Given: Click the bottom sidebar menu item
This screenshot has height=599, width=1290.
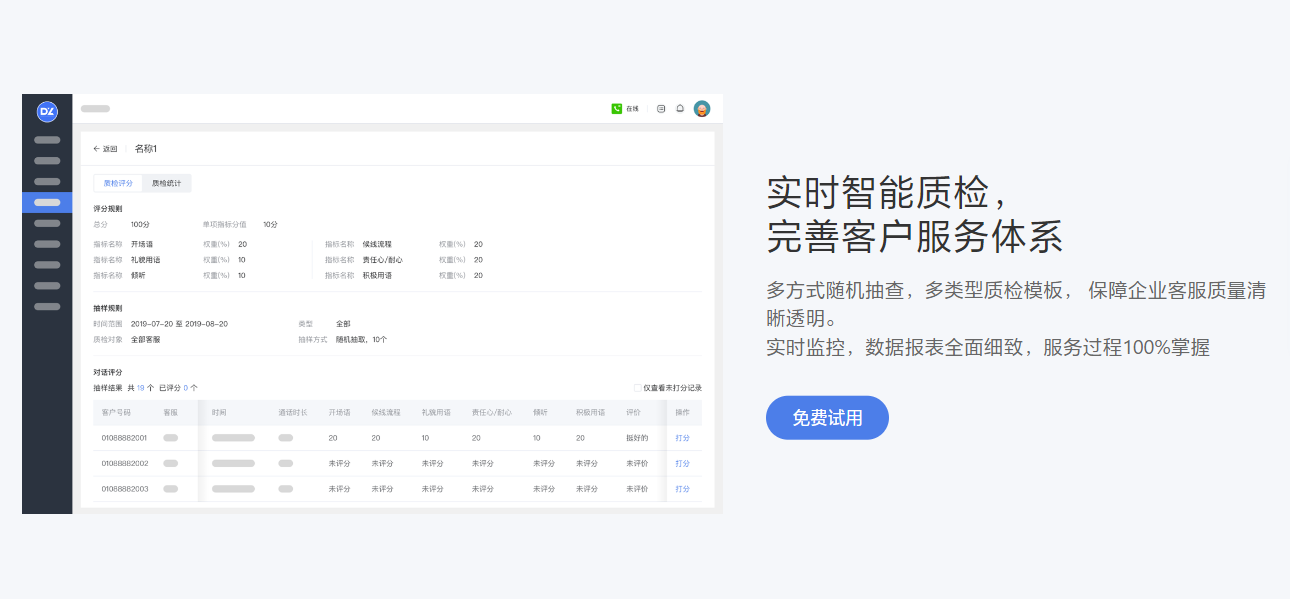Looking at the screenshot, I should pyautogui.click(x=45, y=305).
